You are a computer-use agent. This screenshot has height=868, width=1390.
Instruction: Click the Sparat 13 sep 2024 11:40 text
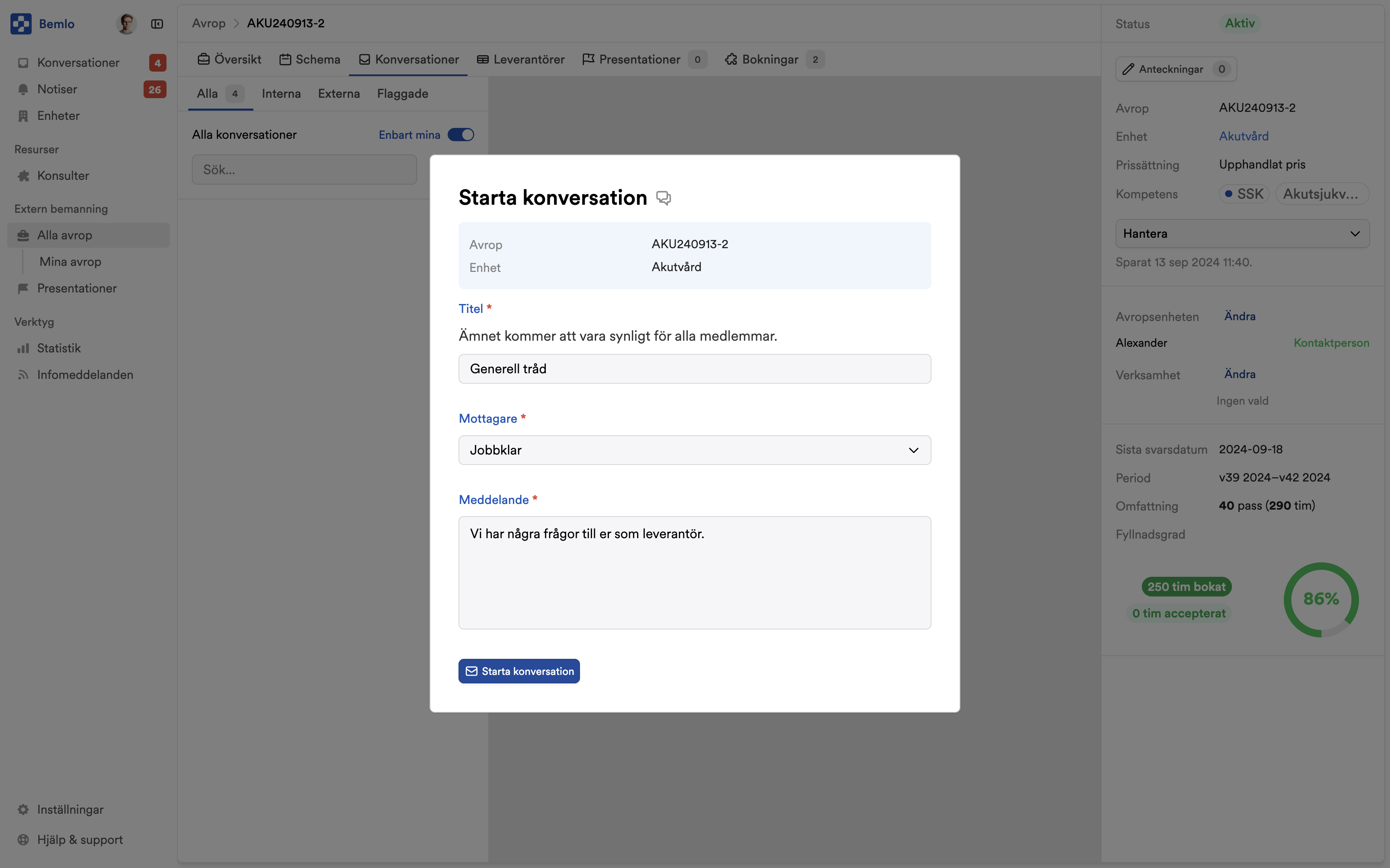[1183, 262]
